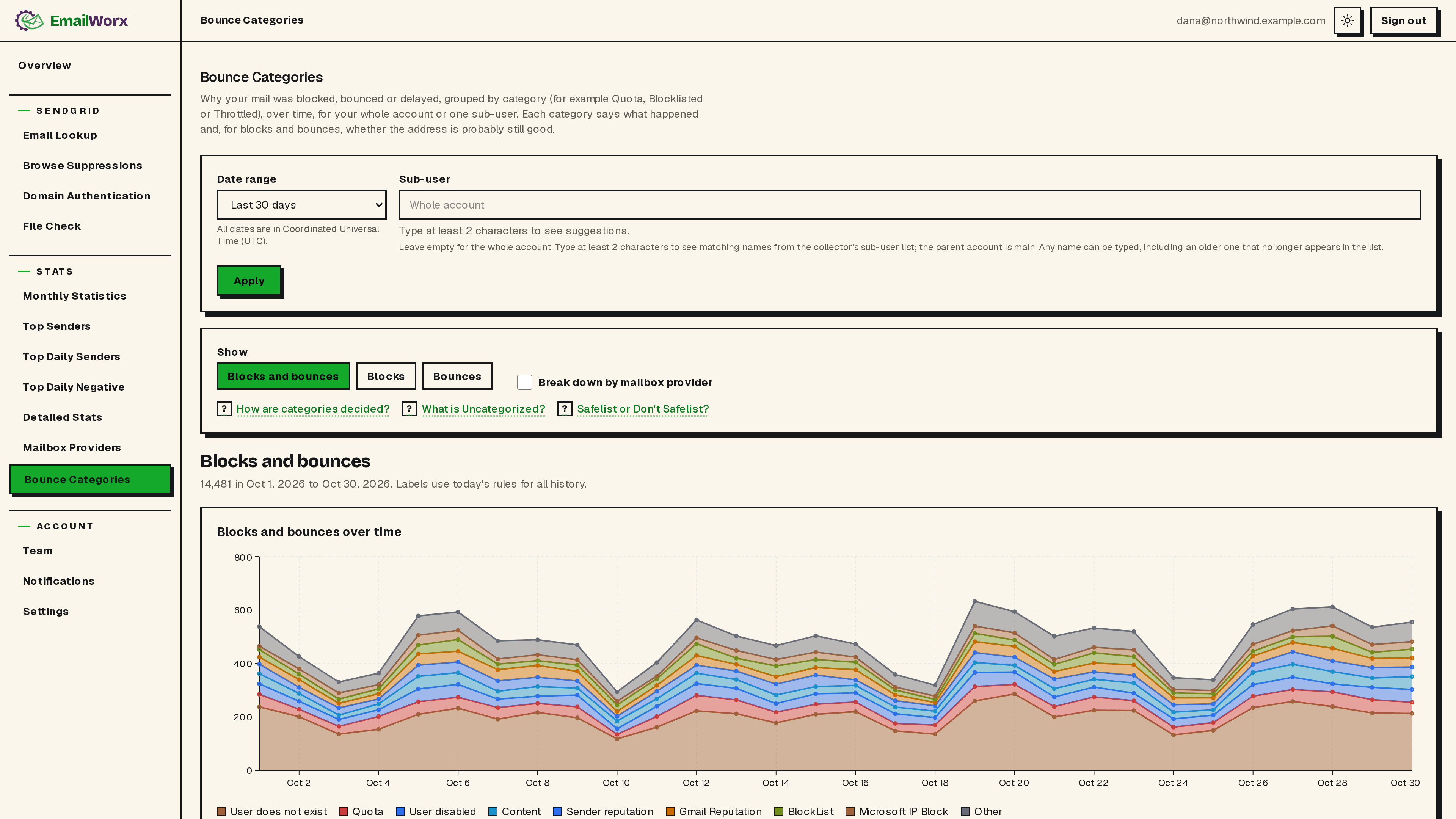
Task: Open Monthly Statistics page
Action: 75,296
